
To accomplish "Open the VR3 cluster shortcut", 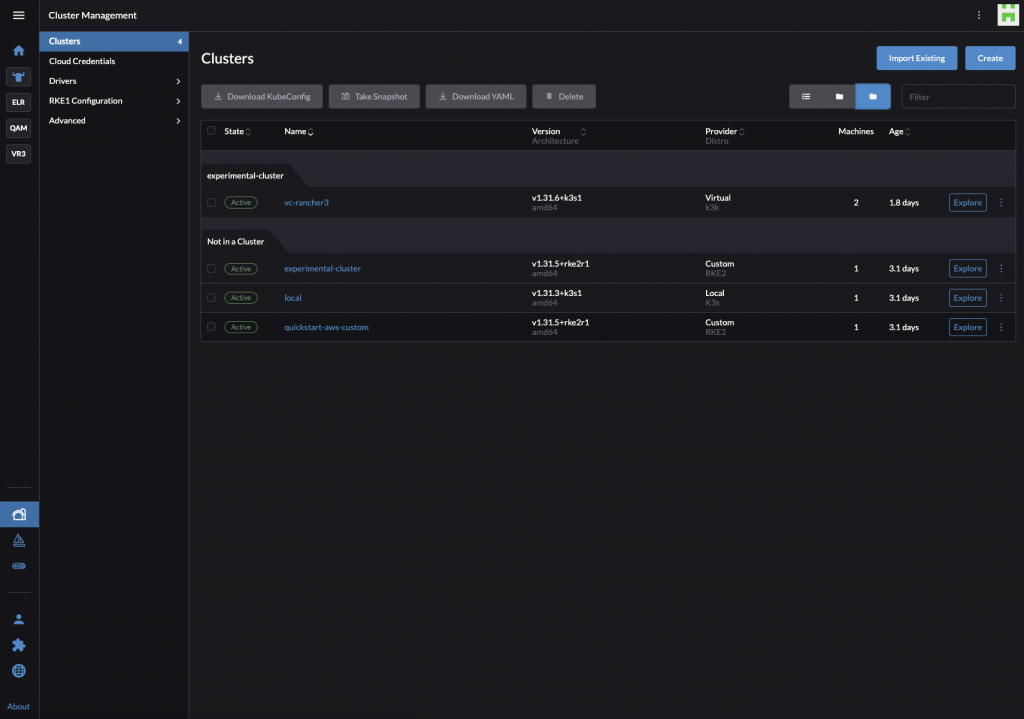I will (18, 153).
